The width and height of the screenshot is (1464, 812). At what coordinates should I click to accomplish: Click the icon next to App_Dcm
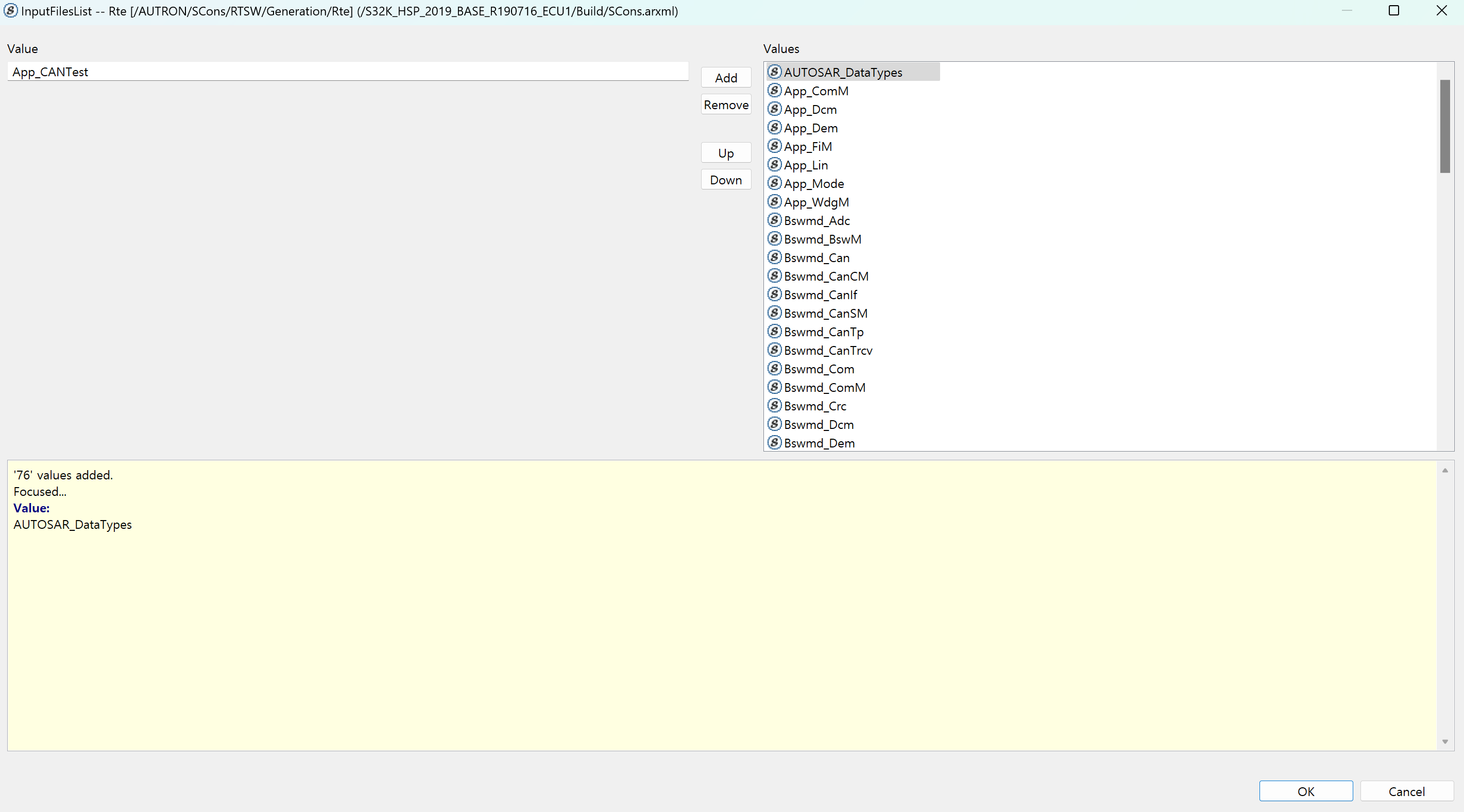tap(774, 109)
